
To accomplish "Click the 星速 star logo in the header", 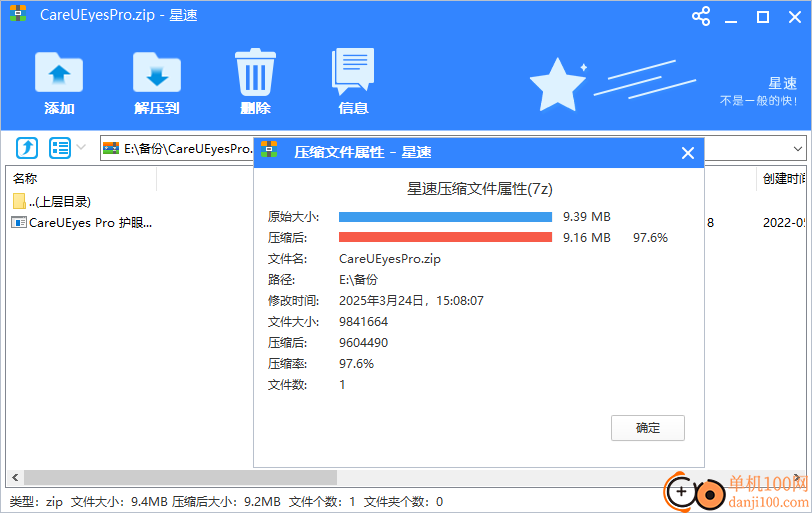I will pos(557,84).
